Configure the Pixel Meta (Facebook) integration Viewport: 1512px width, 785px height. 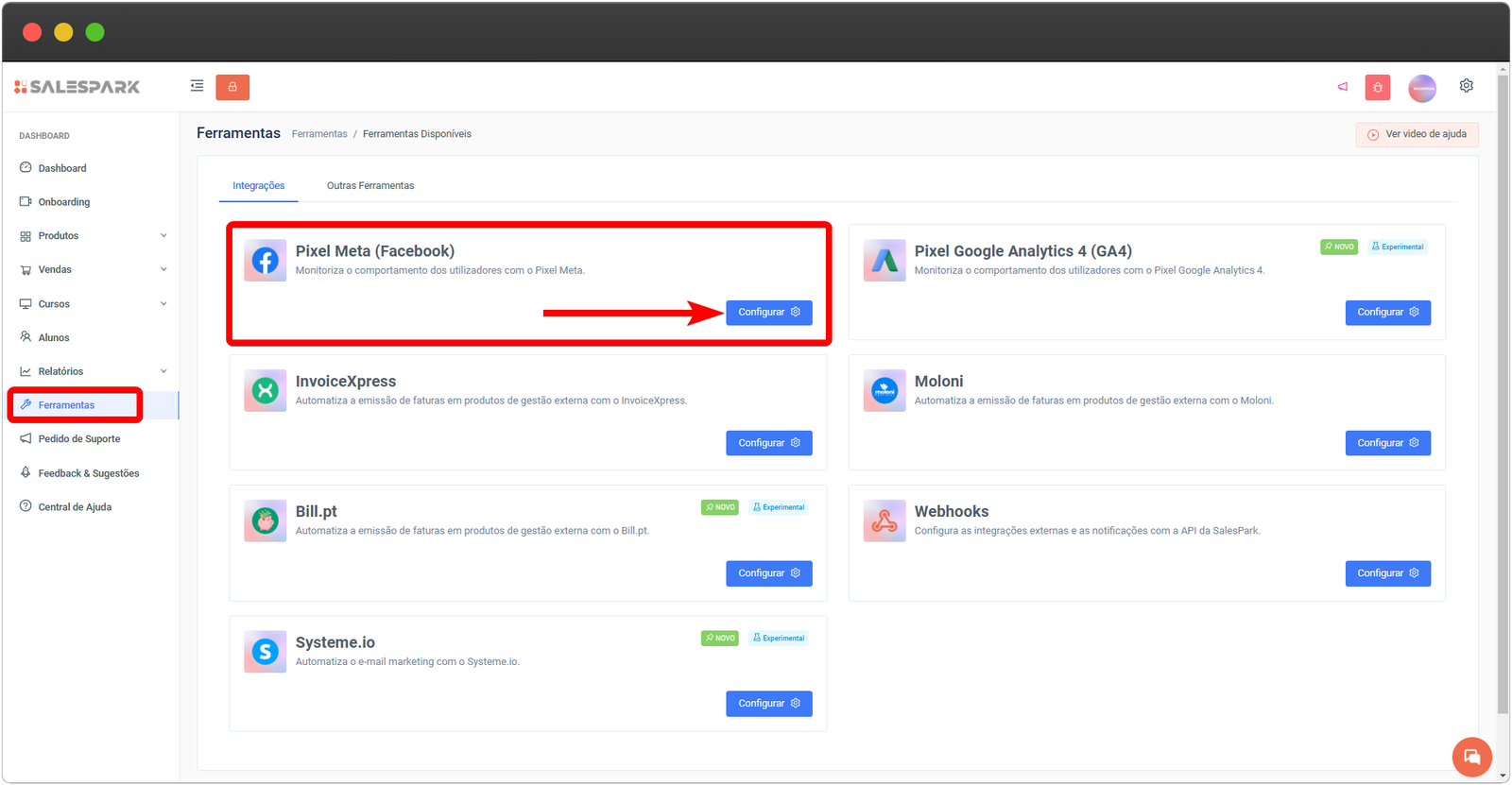pos(768,313)
